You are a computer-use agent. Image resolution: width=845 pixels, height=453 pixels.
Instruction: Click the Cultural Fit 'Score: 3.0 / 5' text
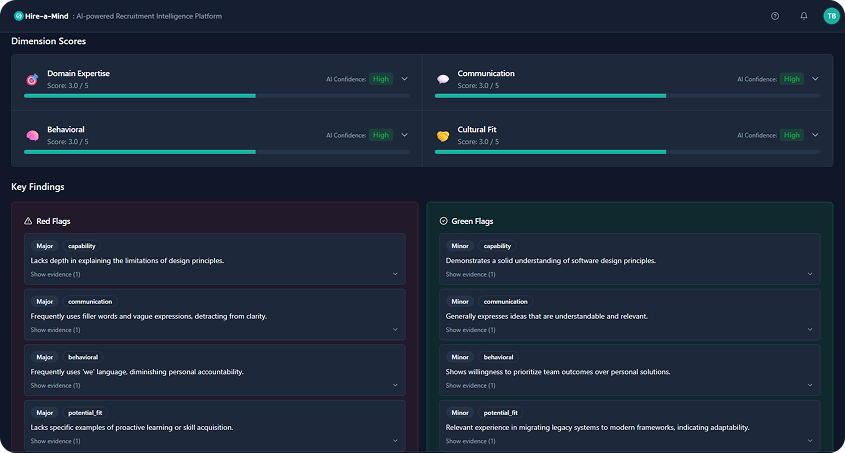pos(478,142)
